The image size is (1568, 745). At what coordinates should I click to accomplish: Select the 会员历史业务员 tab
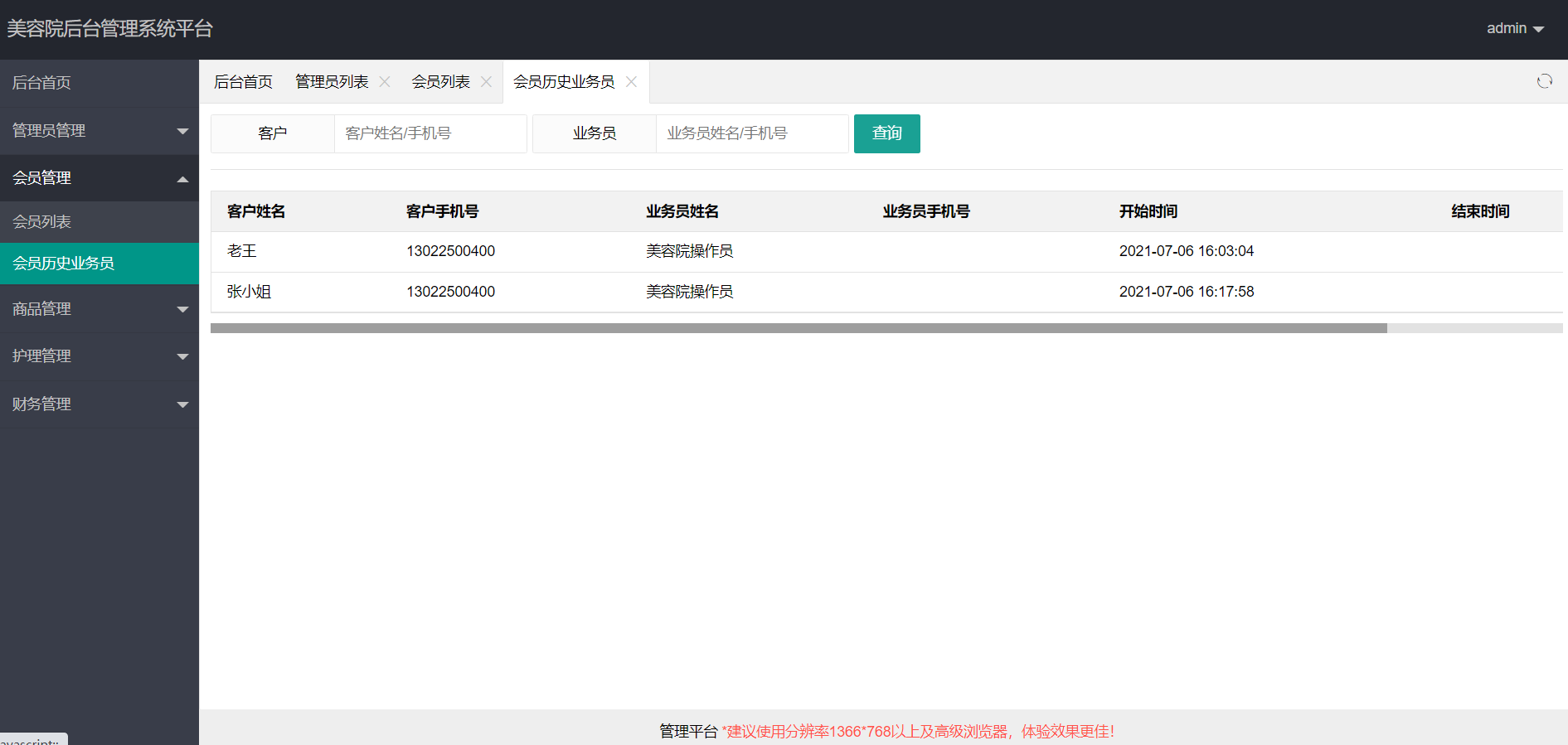(564, 81)
